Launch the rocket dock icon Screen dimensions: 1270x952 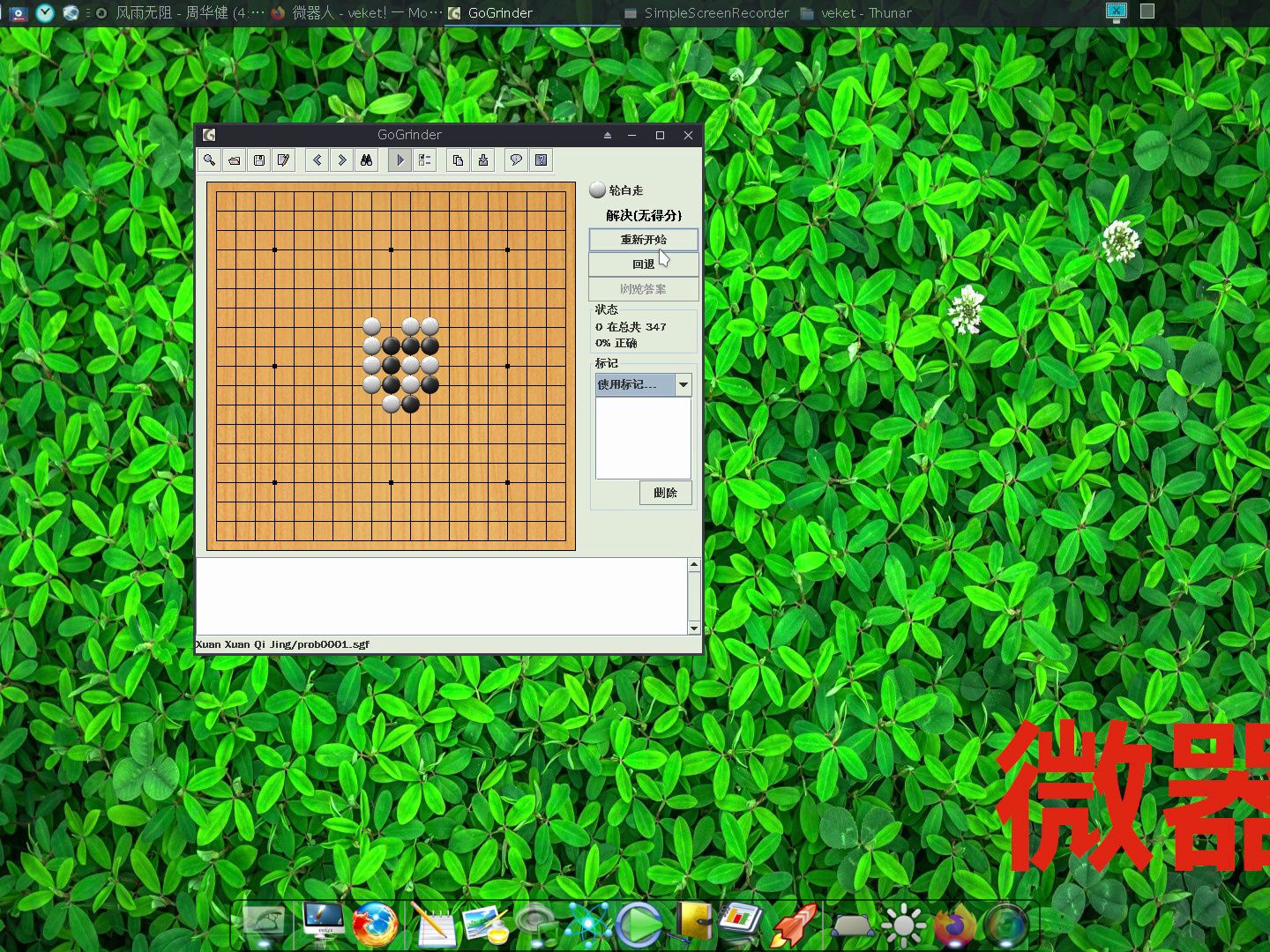pyautogui.click(x=794, y=926)
